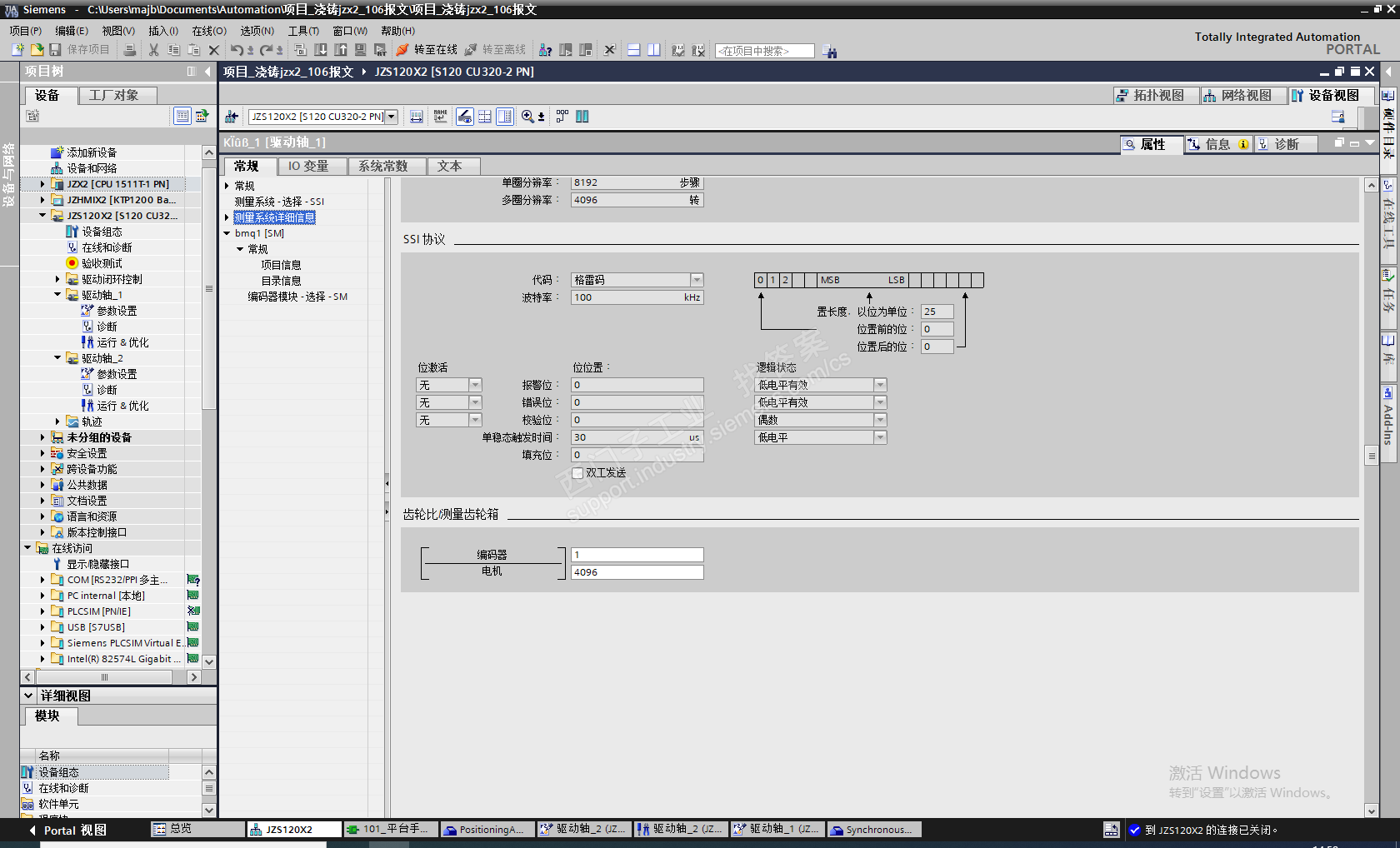
Task: Open the 验收测试 acceptance test item
Action: [102, 263]
